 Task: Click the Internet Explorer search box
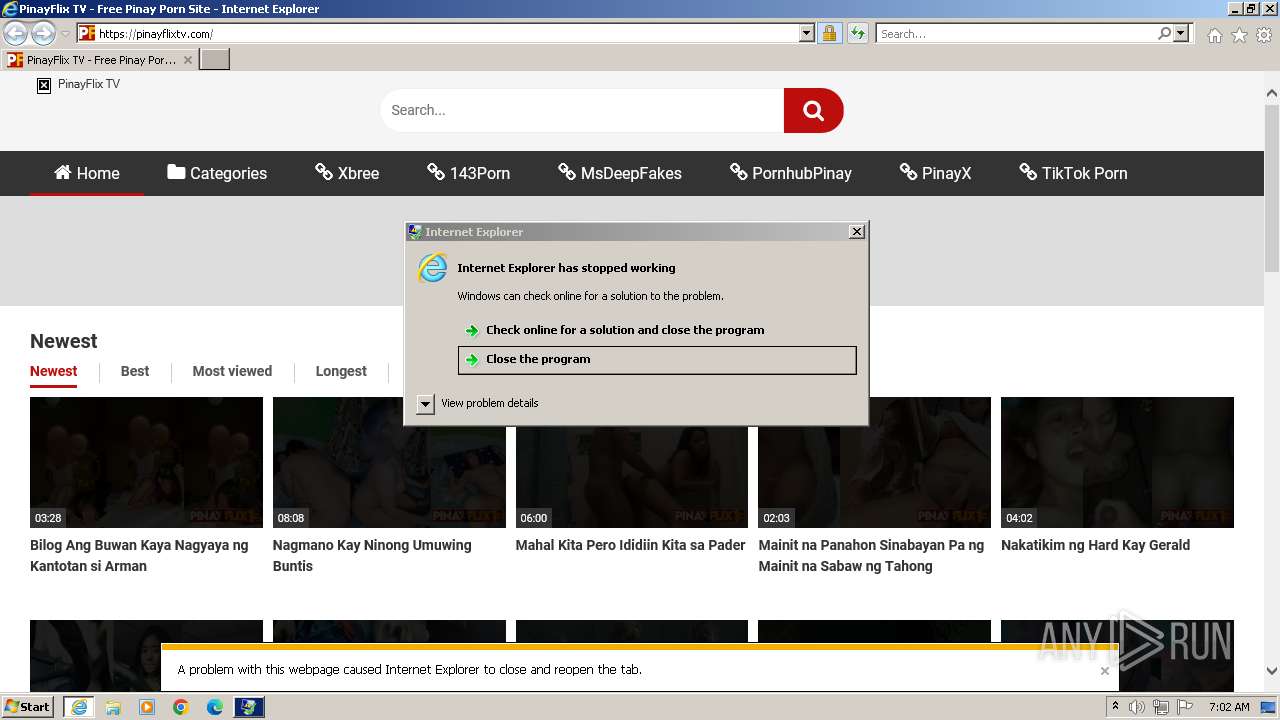tap(1016, 33)
